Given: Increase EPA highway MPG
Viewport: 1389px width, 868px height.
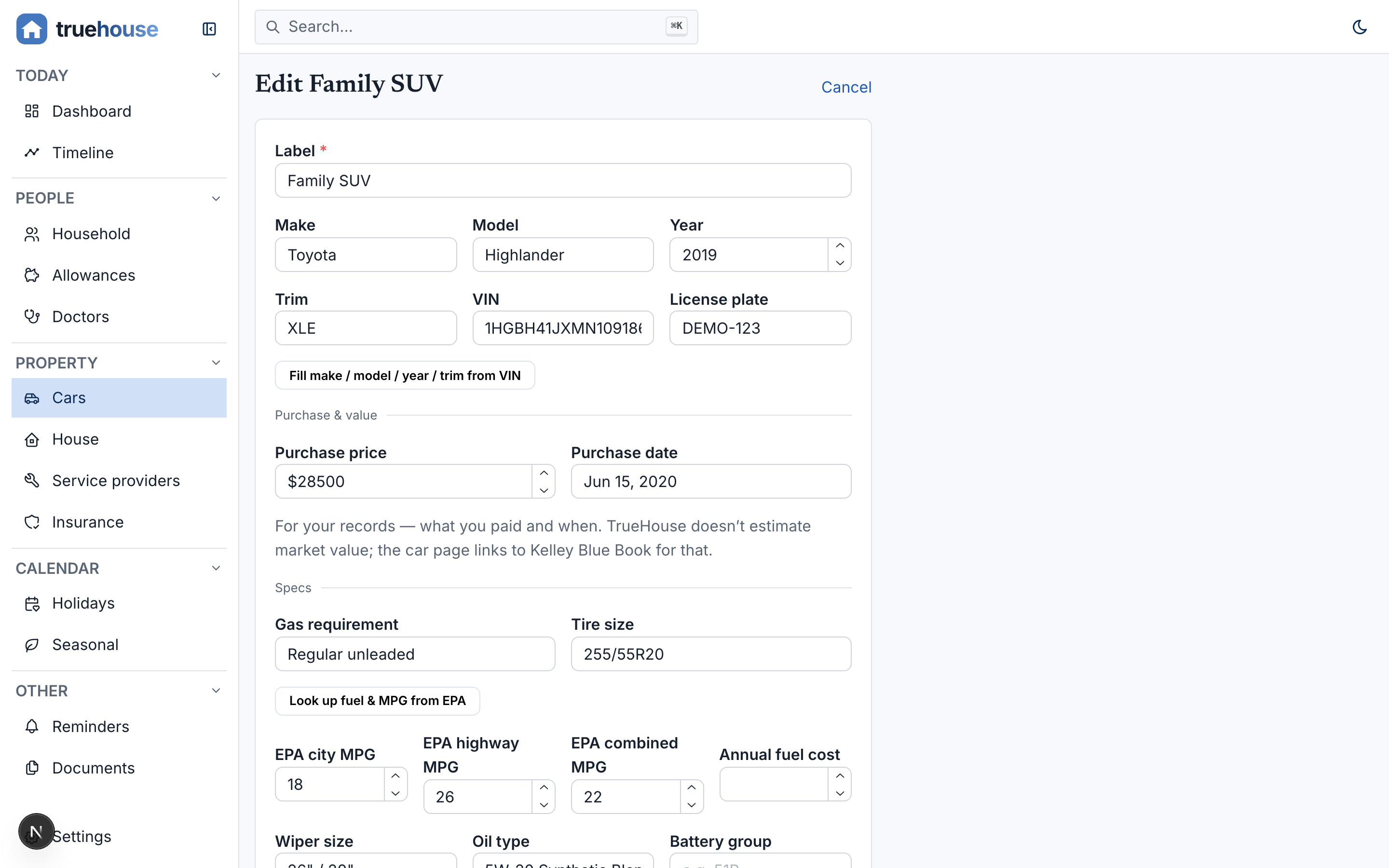Looking at the screenshot, I should pos(544,788).
